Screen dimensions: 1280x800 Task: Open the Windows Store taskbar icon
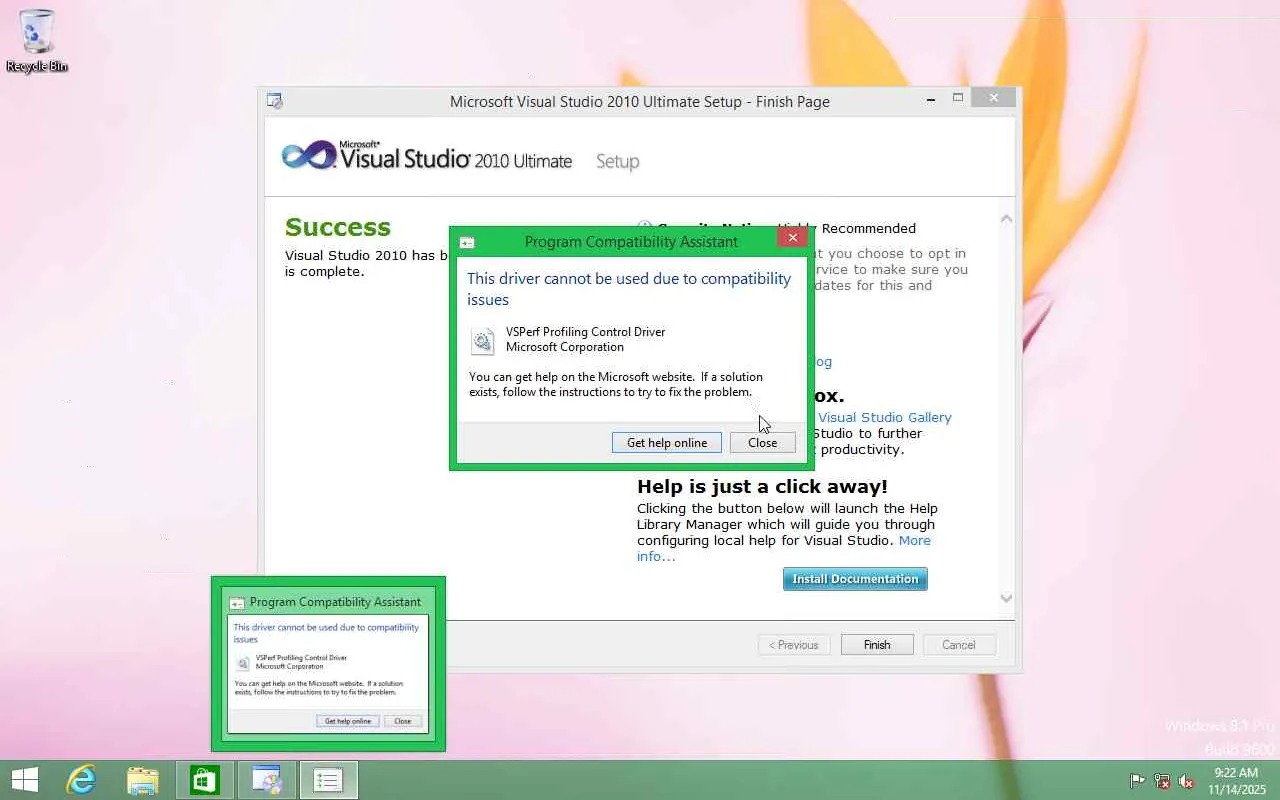(x=205, y=780)
